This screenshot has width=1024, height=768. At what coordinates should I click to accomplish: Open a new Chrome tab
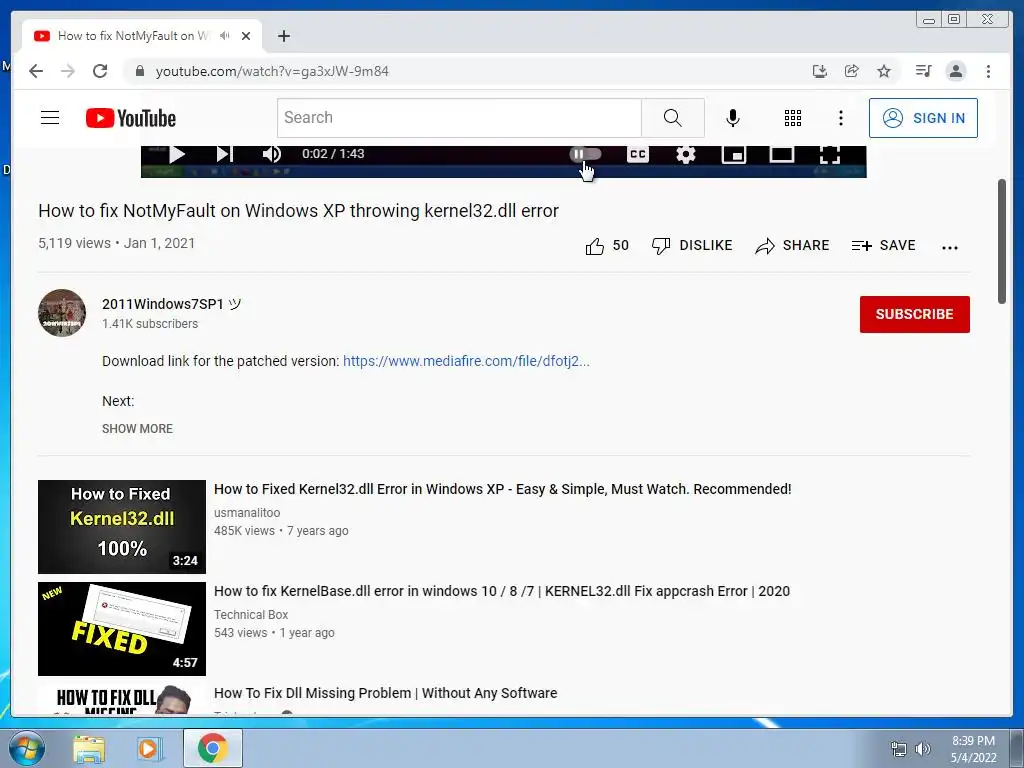tap(283, 36)
